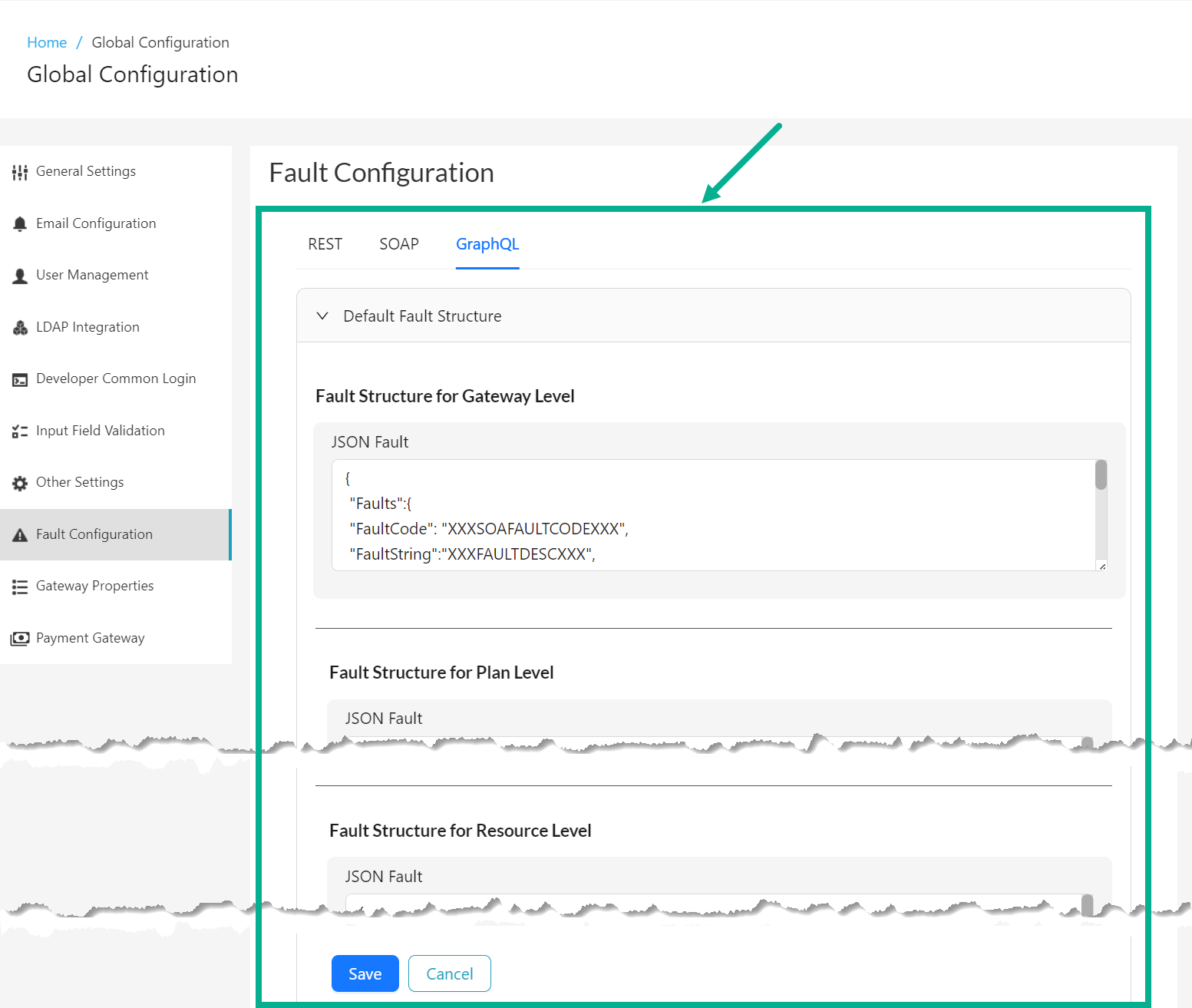Screen dimensions: 1192x1008
Task: Open Developer Common Login terminal icon
Action: click(19, 378)
